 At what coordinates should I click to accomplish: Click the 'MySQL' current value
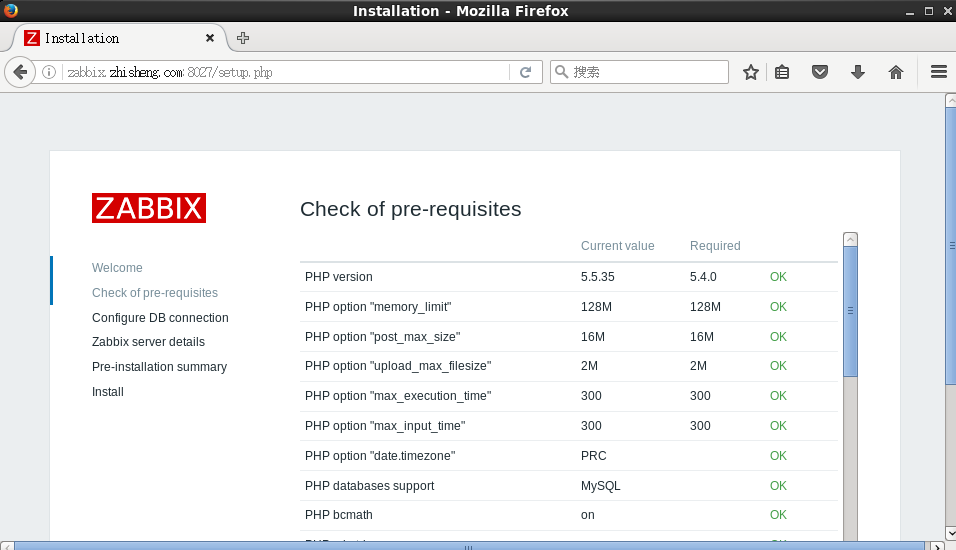pyautogui.click(x=601, y=486)
